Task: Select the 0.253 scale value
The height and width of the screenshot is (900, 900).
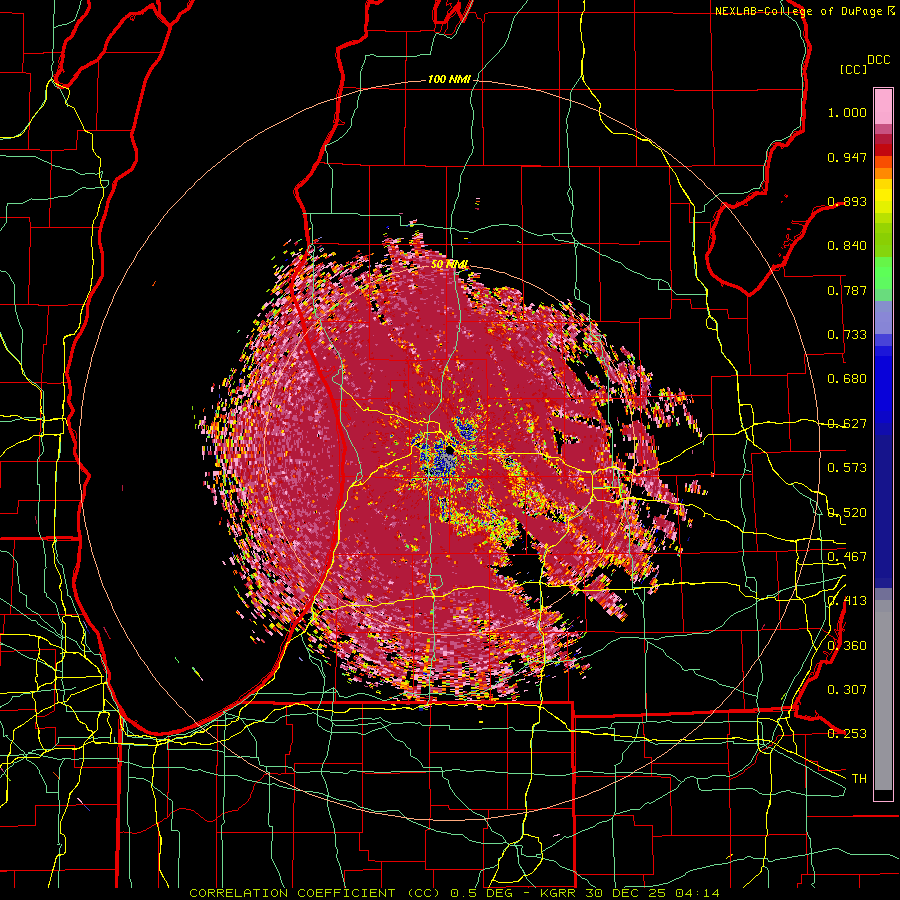Action: pyautogui.click(x=847, y=734)
